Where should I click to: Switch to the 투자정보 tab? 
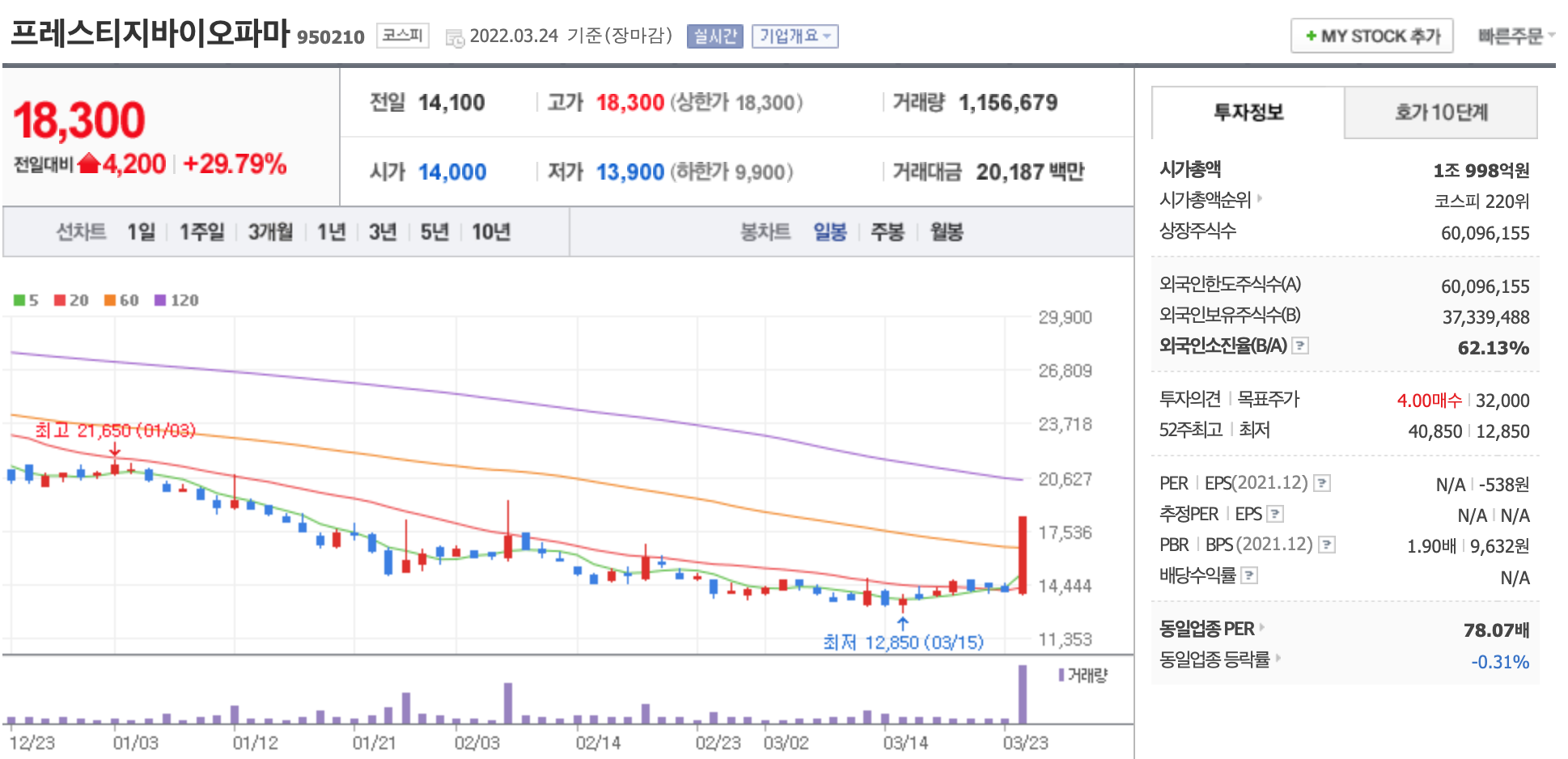pyautogui.click(x=1248, y=112)
